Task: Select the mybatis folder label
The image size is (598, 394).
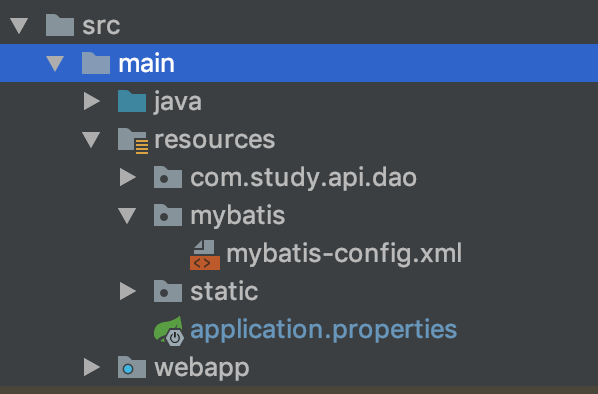Action: tap(238, 216)
